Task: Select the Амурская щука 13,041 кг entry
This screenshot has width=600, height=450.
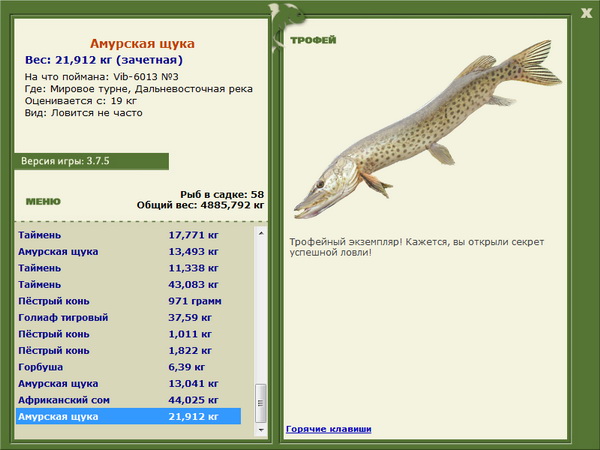Action: click(129, 383)
